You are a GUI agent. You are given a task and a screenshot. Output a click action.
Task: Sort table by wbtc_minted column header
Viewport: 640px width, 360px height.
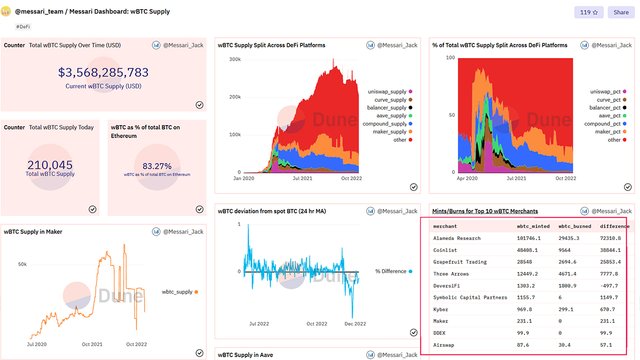pos(533,226)
